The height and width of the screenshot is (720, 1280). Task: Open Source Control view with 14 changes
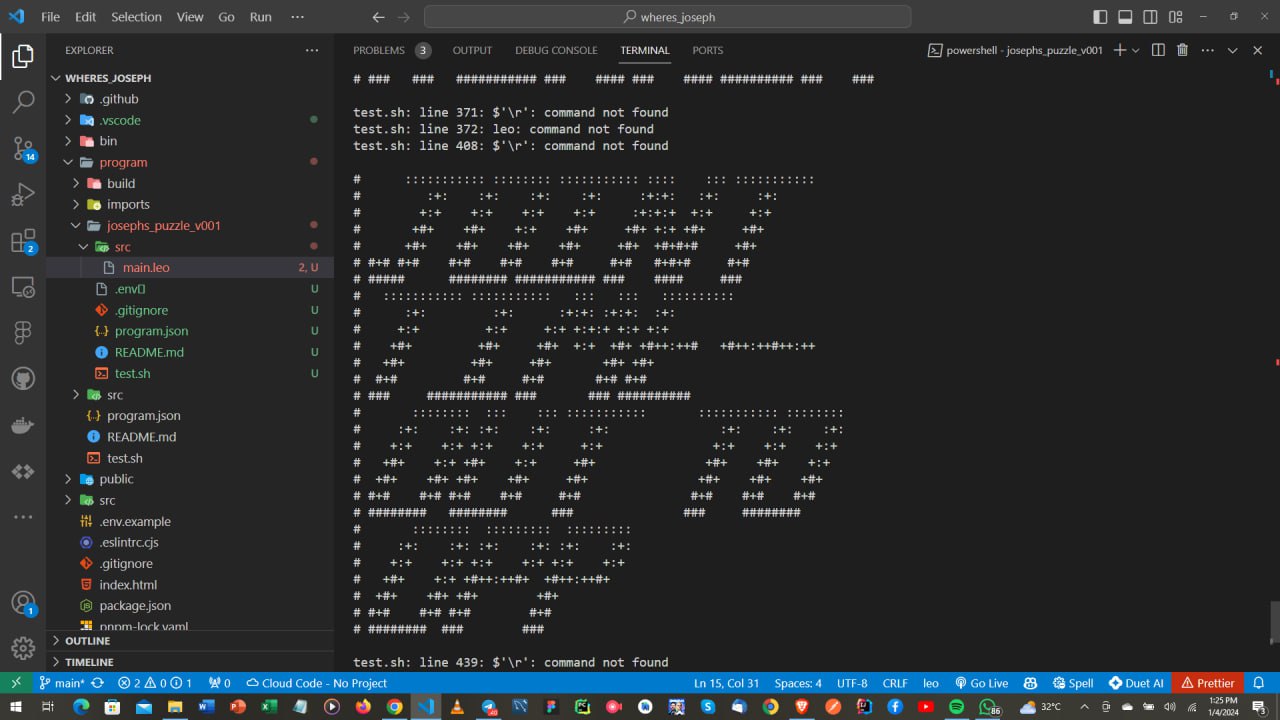(22, 150)
